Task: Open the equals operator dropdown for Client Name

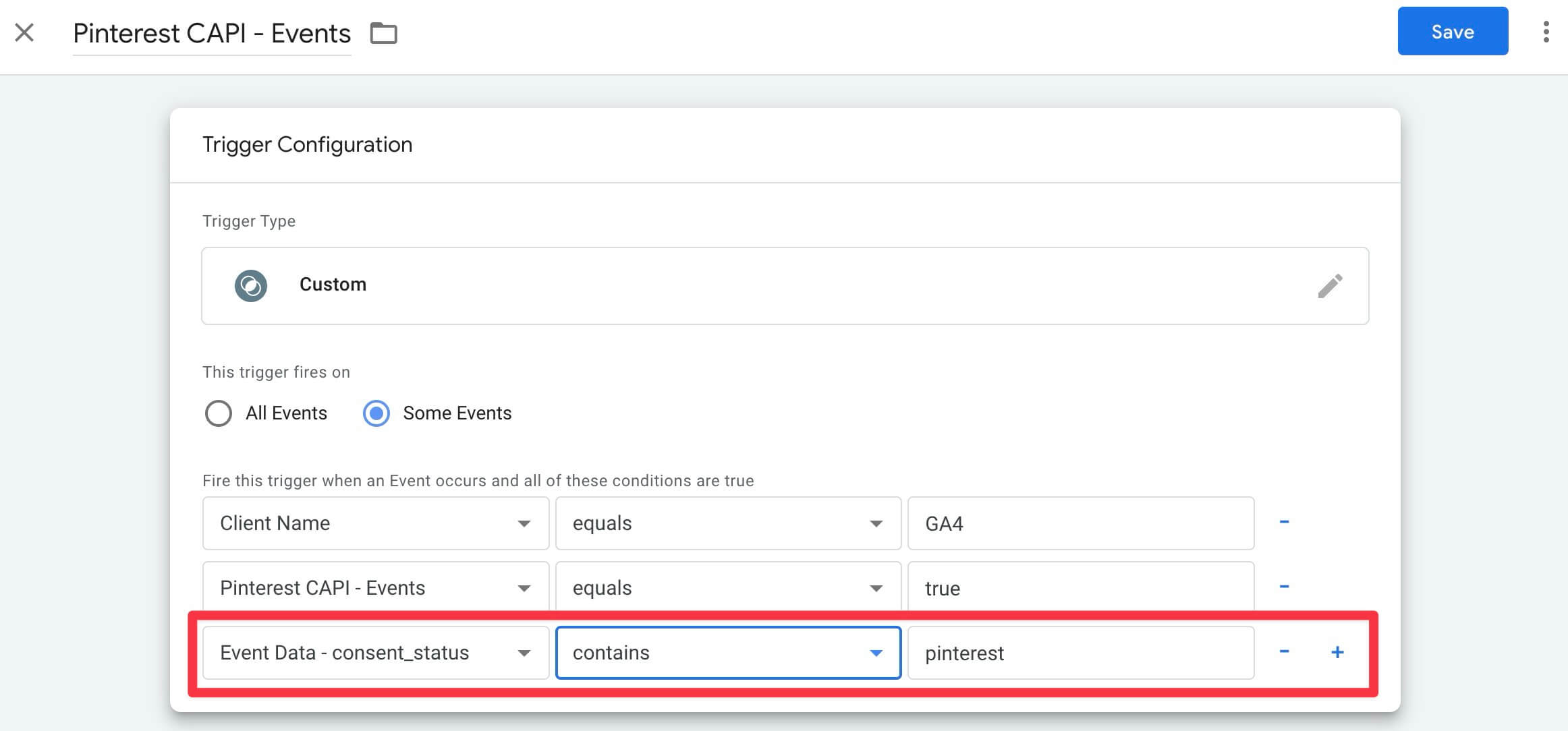Action: tap(728, 523)
